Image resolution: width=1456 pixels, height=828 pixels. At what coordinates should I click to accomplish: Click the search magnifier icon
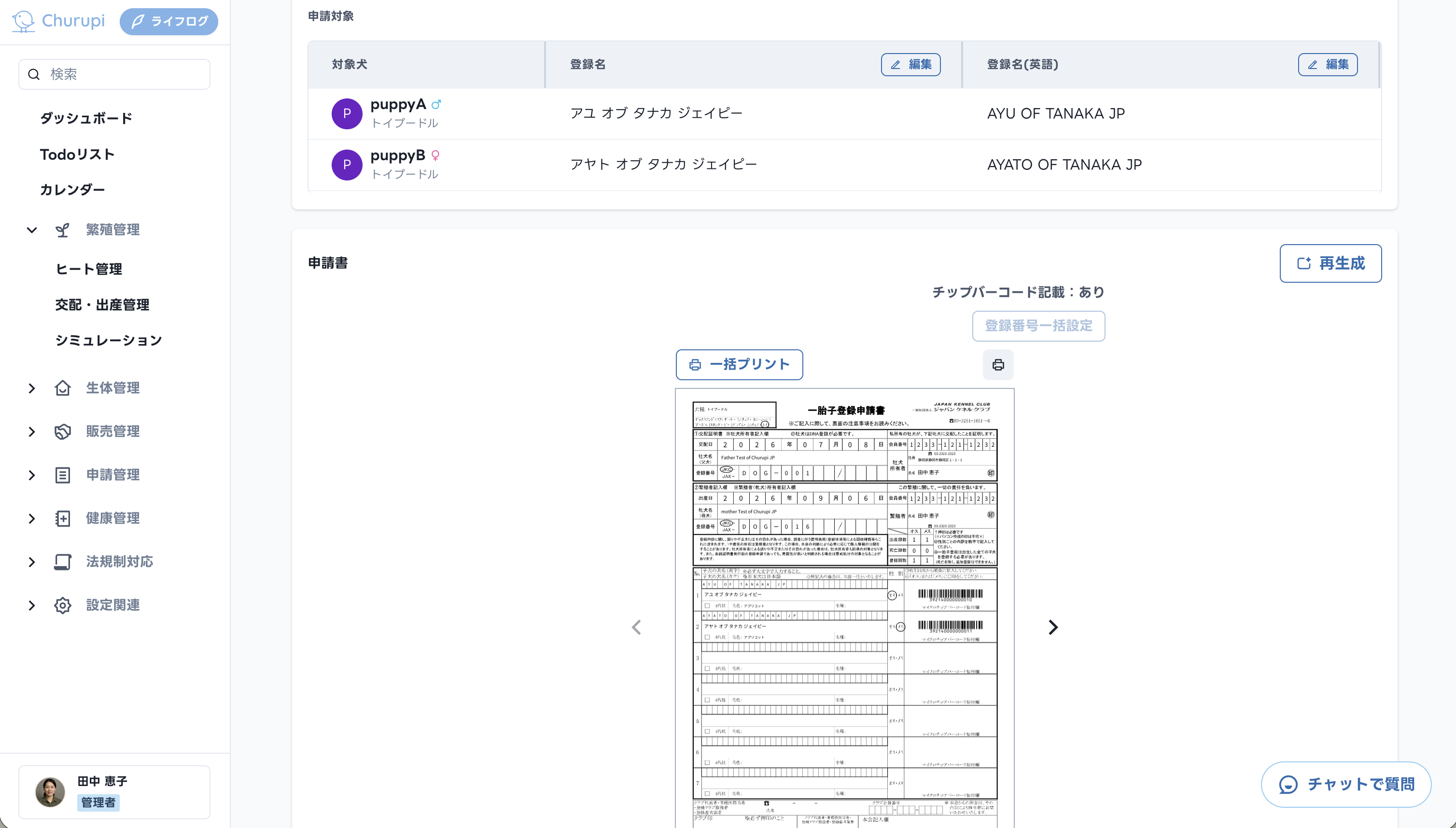tap(34, 74)
